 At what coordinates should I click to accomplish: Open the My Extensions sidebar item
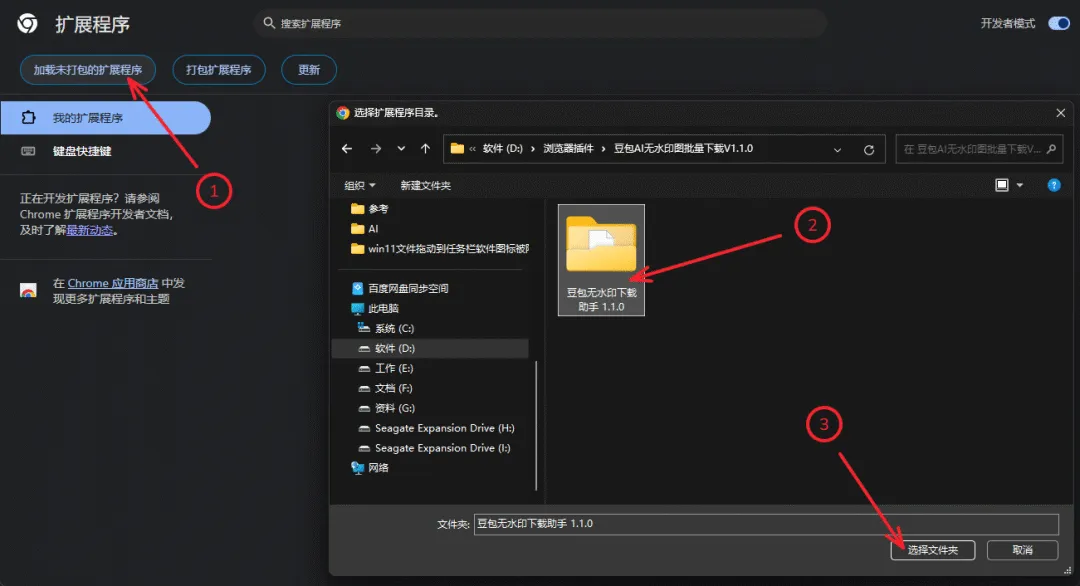click(105, 118)
